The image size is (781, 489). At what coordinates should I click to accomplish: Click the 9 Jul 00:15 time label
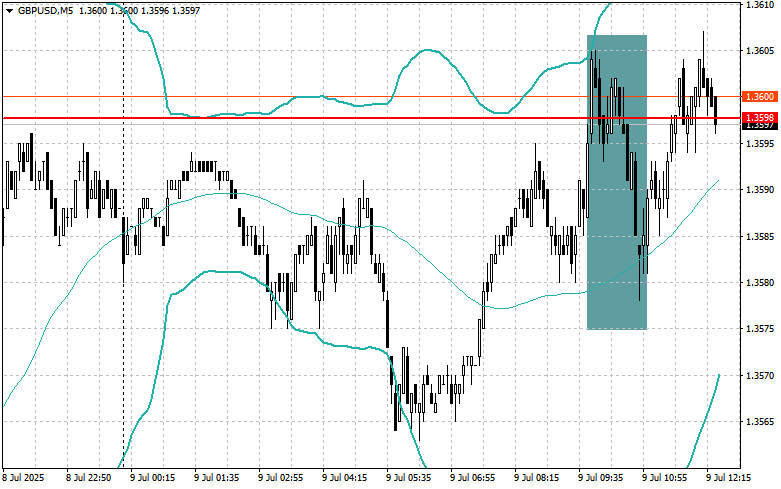152,478
